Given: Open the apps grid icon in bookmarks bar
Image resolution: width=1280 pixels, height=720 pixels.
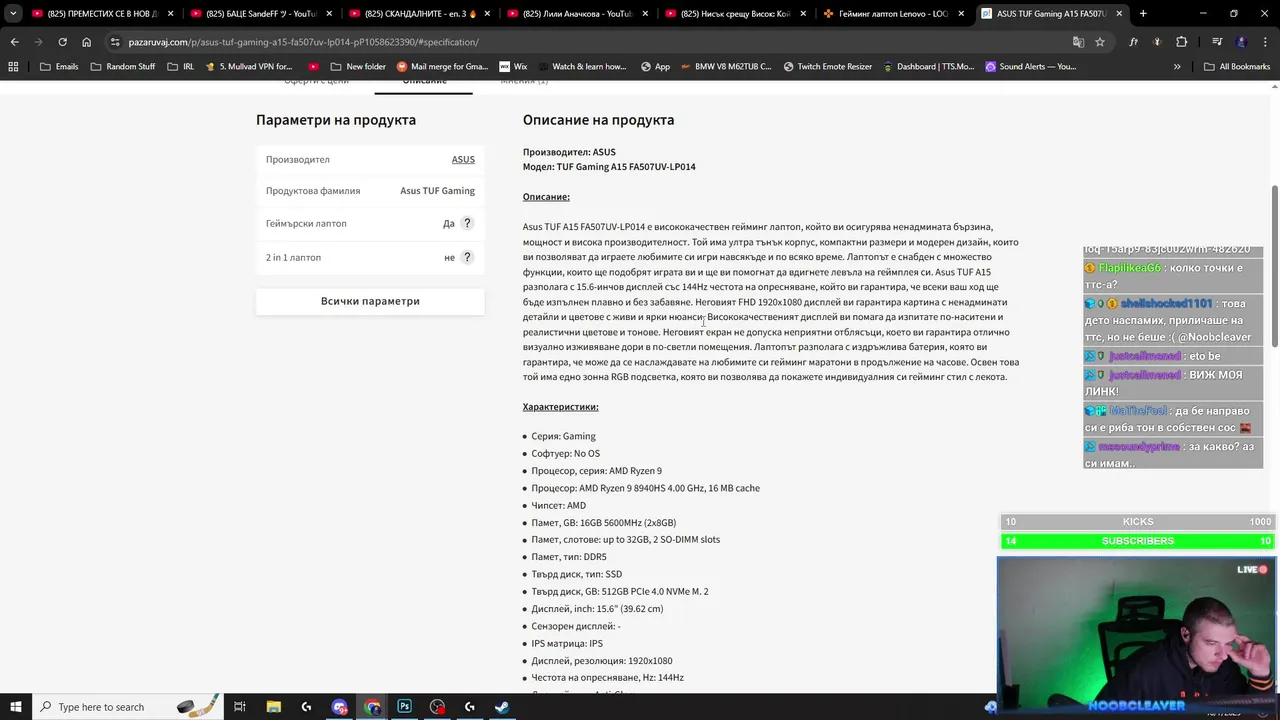Looking at the screenshot, I should tap(13, 66).
